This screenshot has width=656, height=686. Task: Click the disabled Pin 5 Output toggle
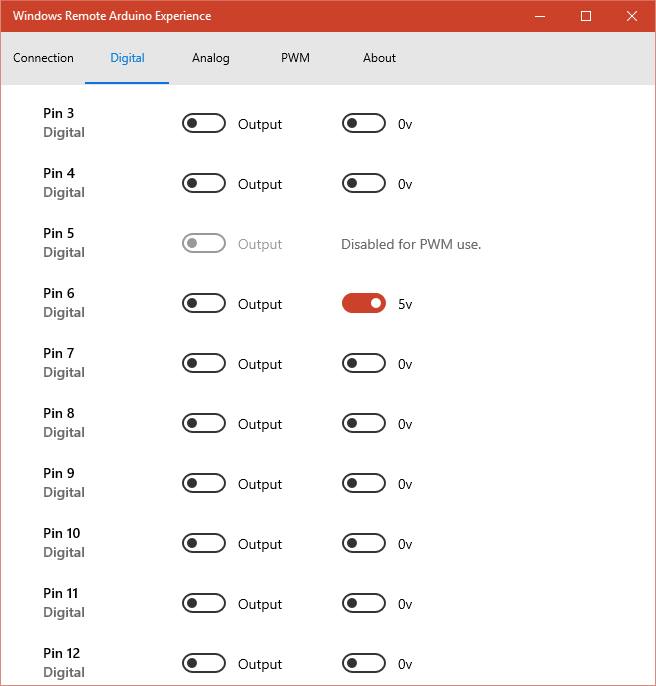pyautogui.click(x=204, y=243)
